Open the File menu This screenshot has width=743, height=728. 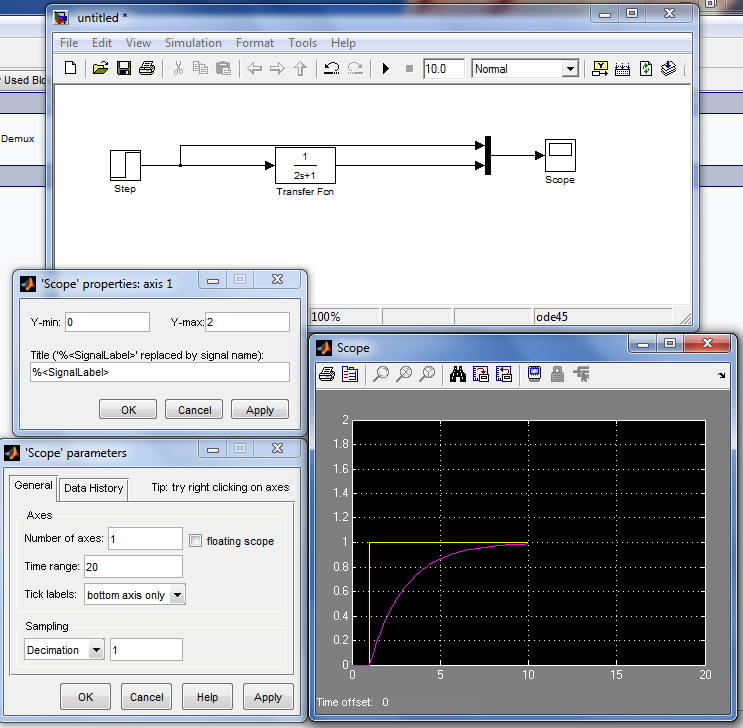[69, 43]
